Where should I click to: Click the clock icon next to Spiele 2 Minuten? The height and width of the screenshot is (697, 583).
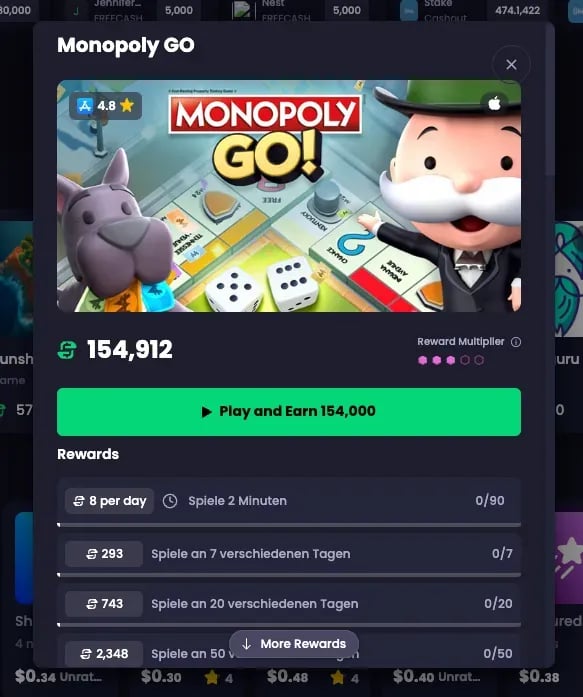(x=170, y=501)
